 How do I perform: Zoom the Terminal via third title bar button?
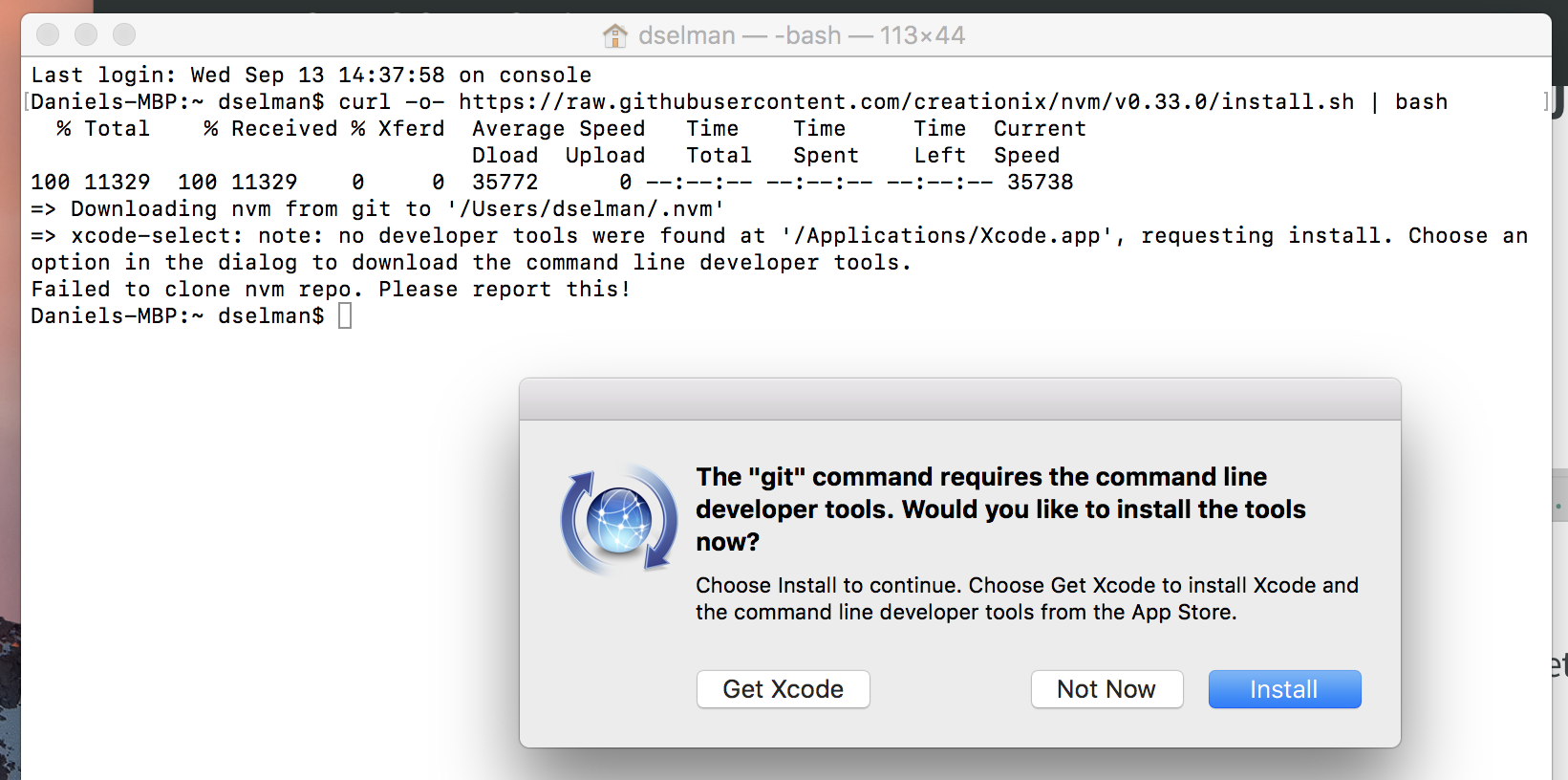pos(124,35)
